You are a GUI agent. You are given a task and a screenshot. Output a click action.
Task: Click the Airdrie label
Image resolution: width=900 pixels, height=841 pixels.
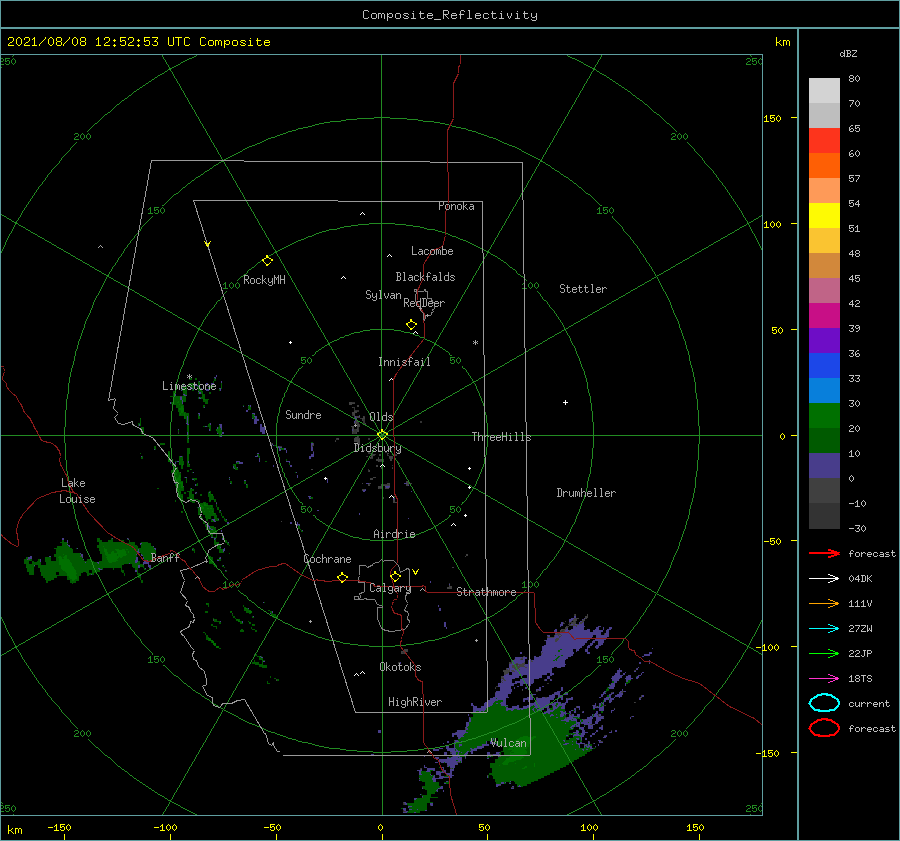[394, 534]
